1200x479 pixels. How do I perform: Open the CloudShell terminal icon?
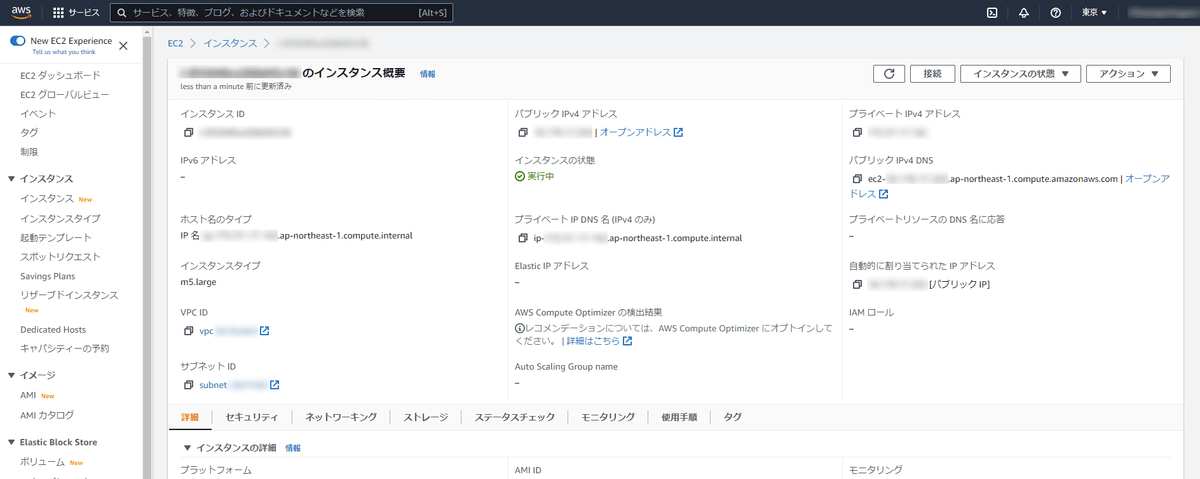point(991,13)
